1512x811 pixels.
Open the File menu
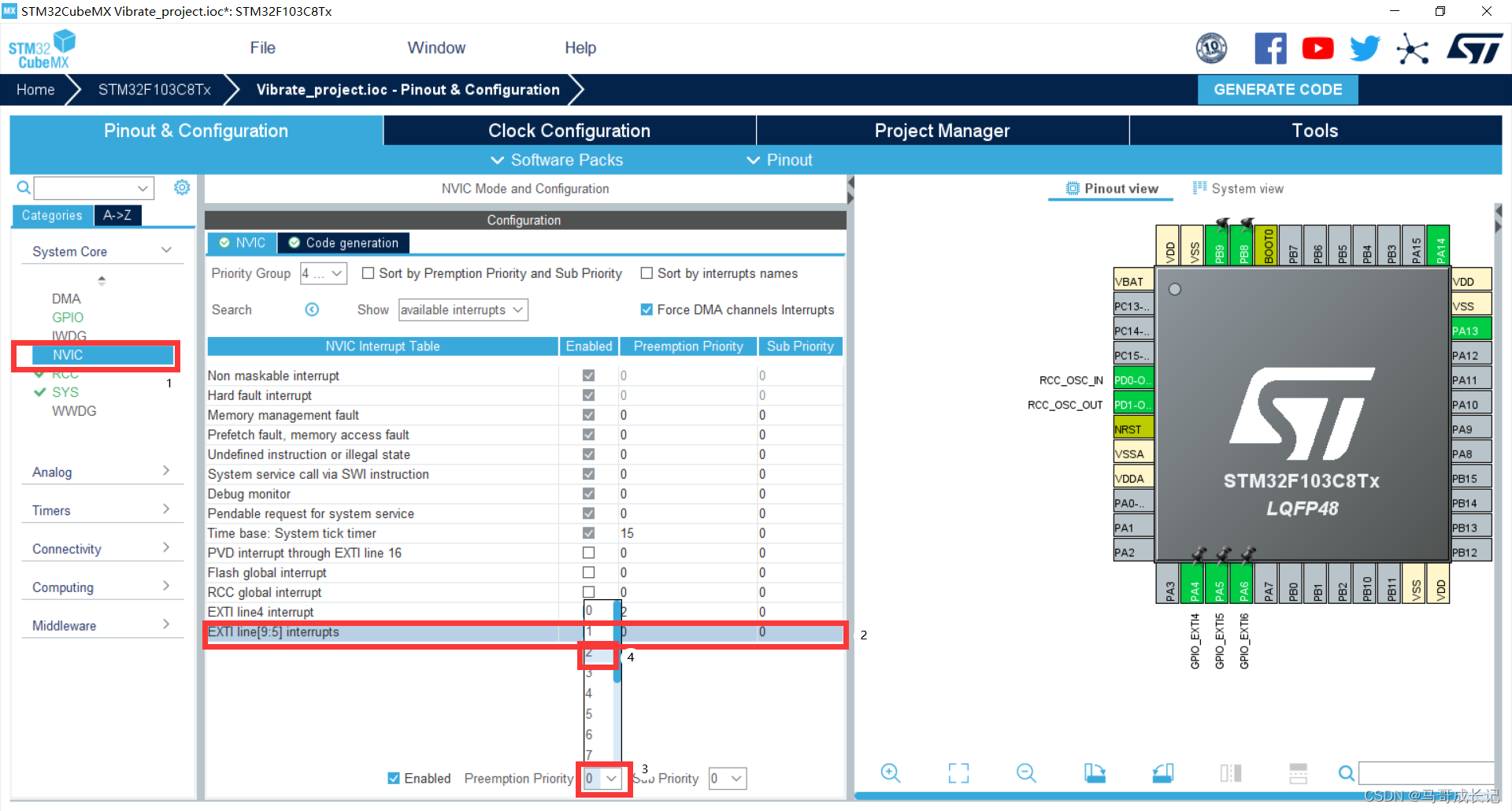(x=262, y=48)
